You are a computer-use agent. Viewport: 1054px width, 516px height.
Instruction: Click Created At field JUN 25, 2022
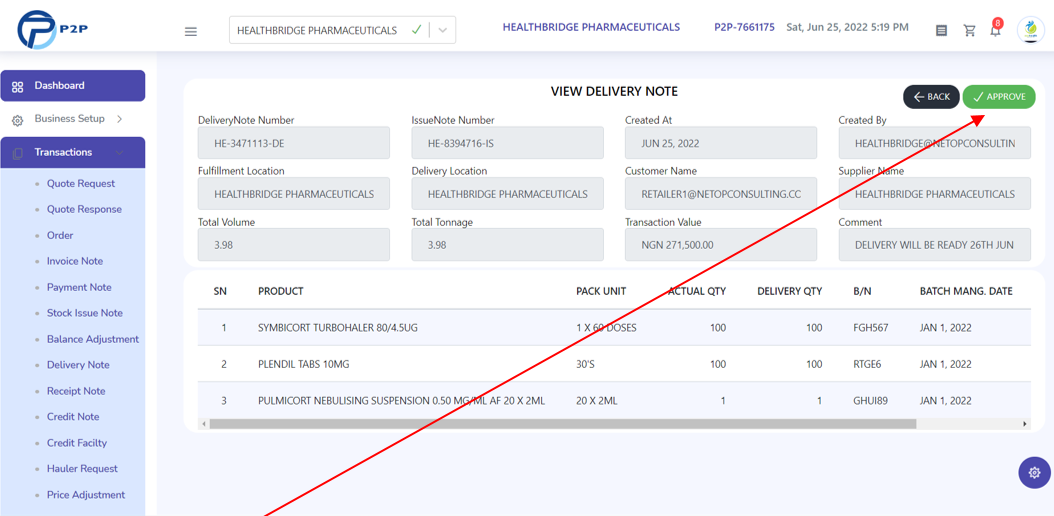click(721, 143)
